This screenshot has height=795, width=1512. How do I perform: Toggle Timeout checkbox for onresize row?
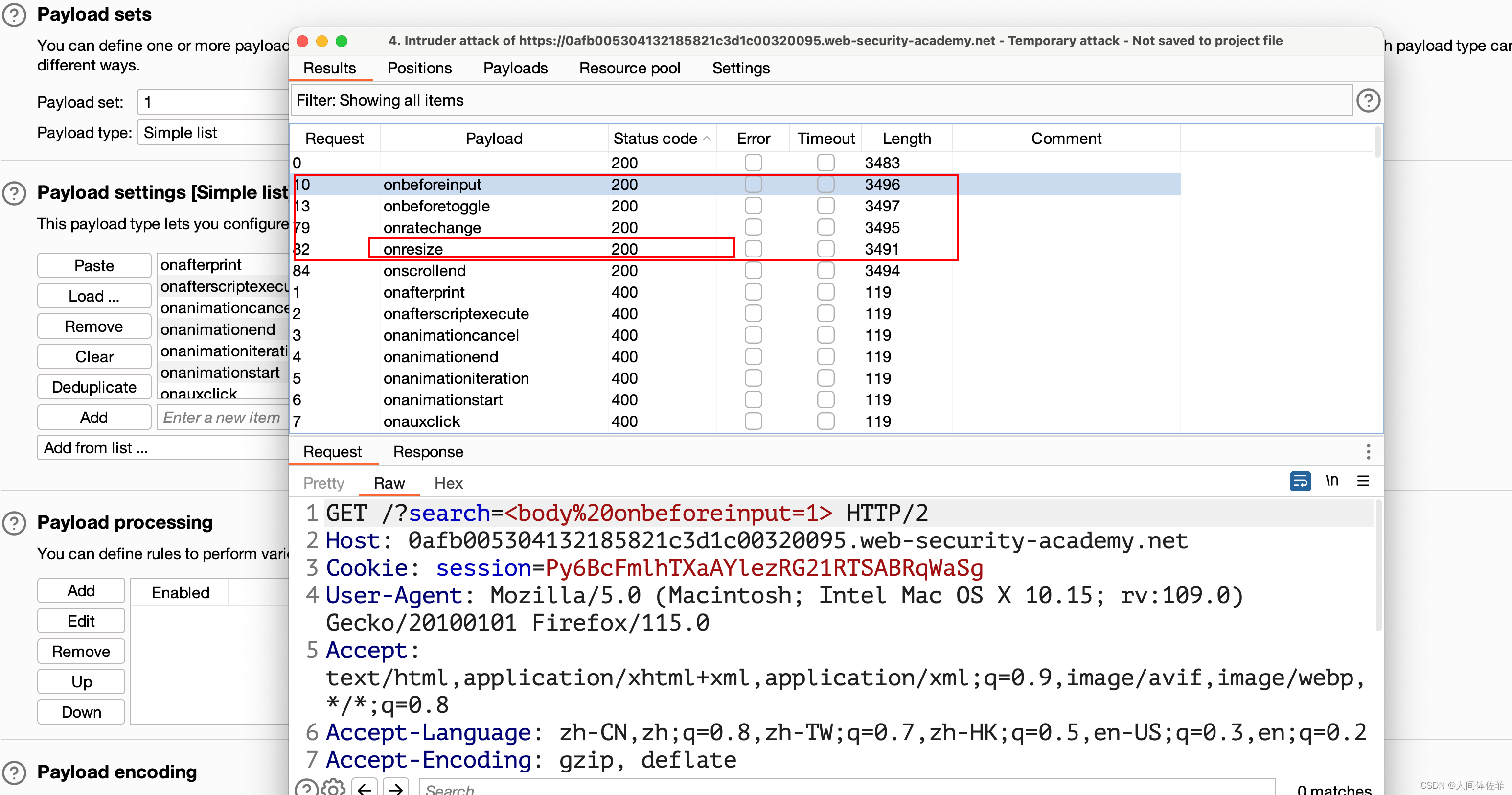point(825,249)
